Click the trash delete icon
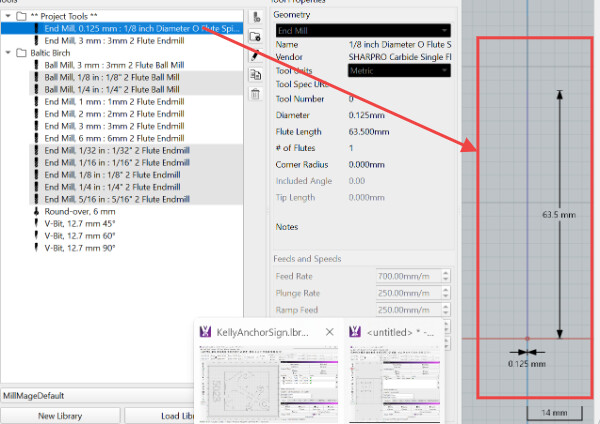This screenshot has width=600, height=424. [x=256, y=94]
